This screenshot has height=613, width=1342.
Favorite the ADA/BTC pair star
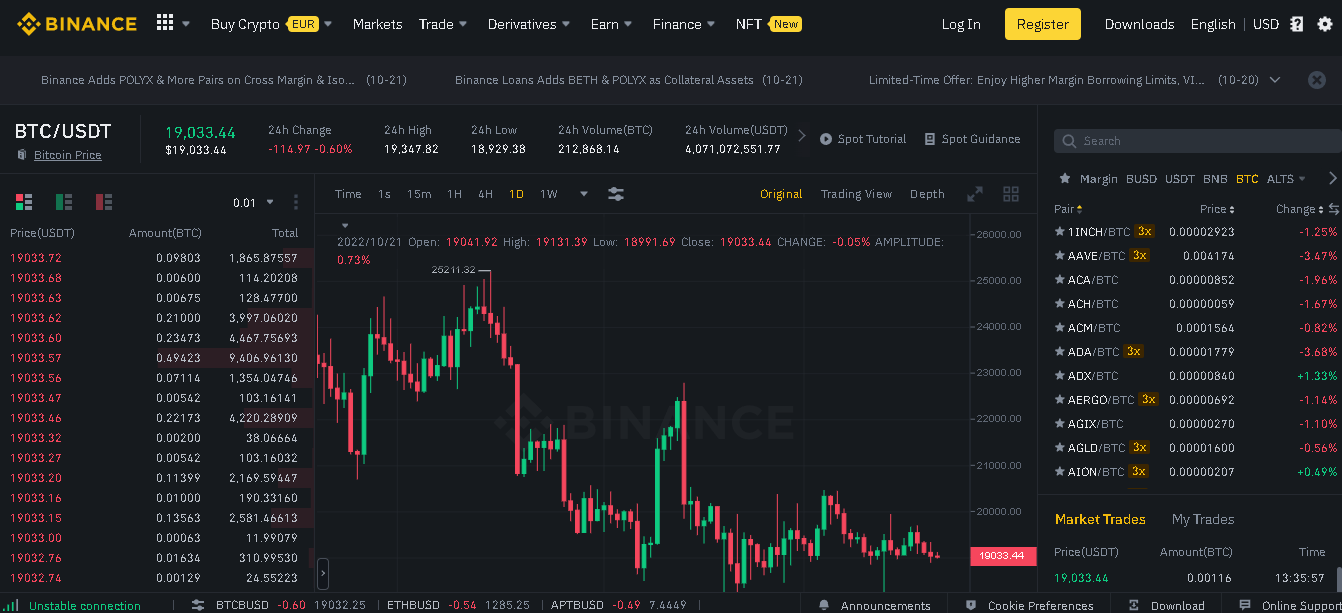[x=1060, y=351]
